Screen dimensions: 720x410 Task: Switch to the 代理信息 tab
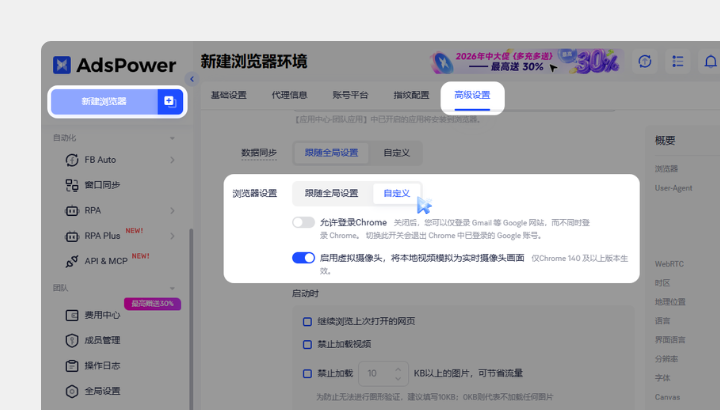point(289,95)
